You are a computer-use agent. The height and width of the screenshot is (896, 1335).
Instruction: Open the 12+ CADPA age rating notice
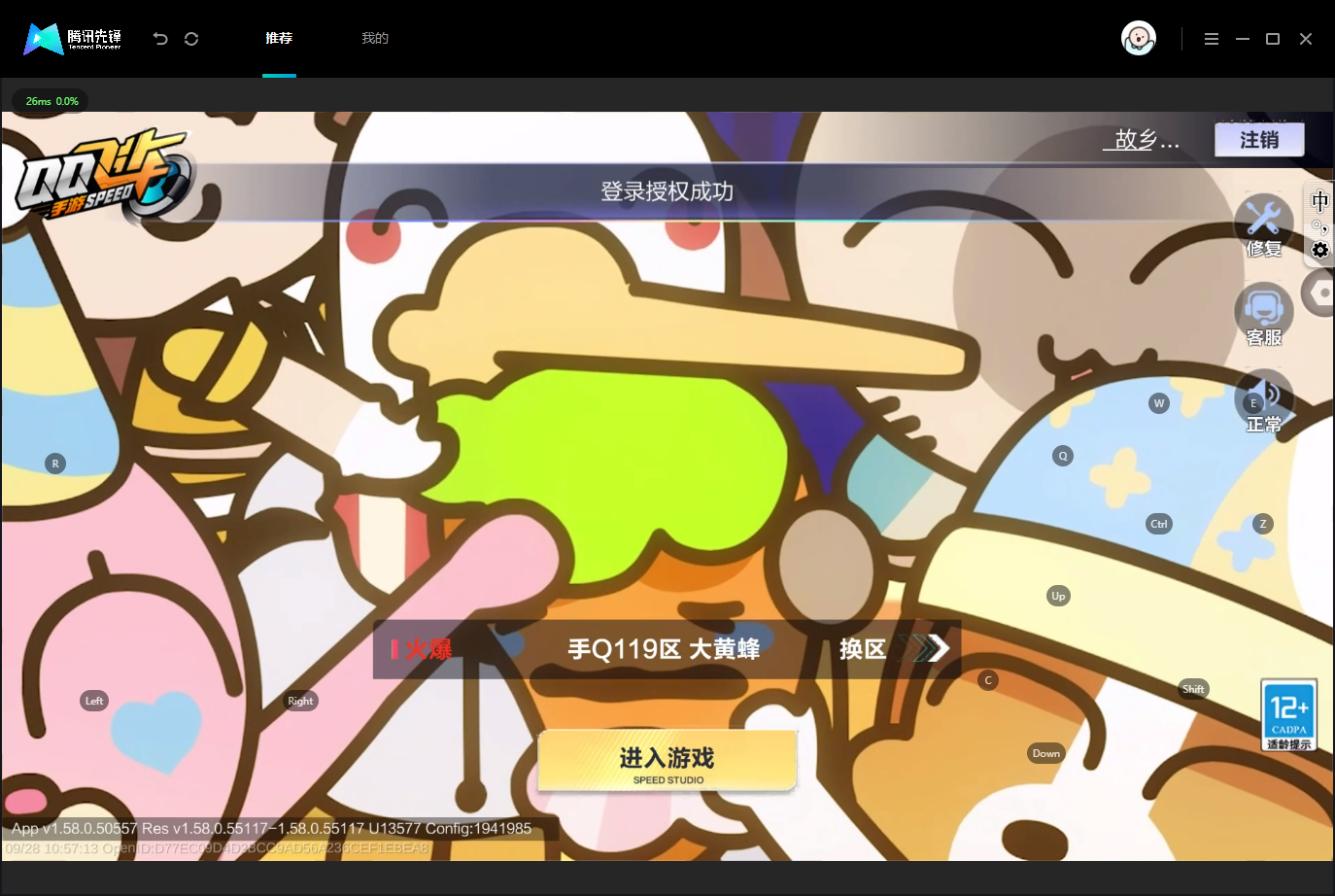tap(1289, 715)
